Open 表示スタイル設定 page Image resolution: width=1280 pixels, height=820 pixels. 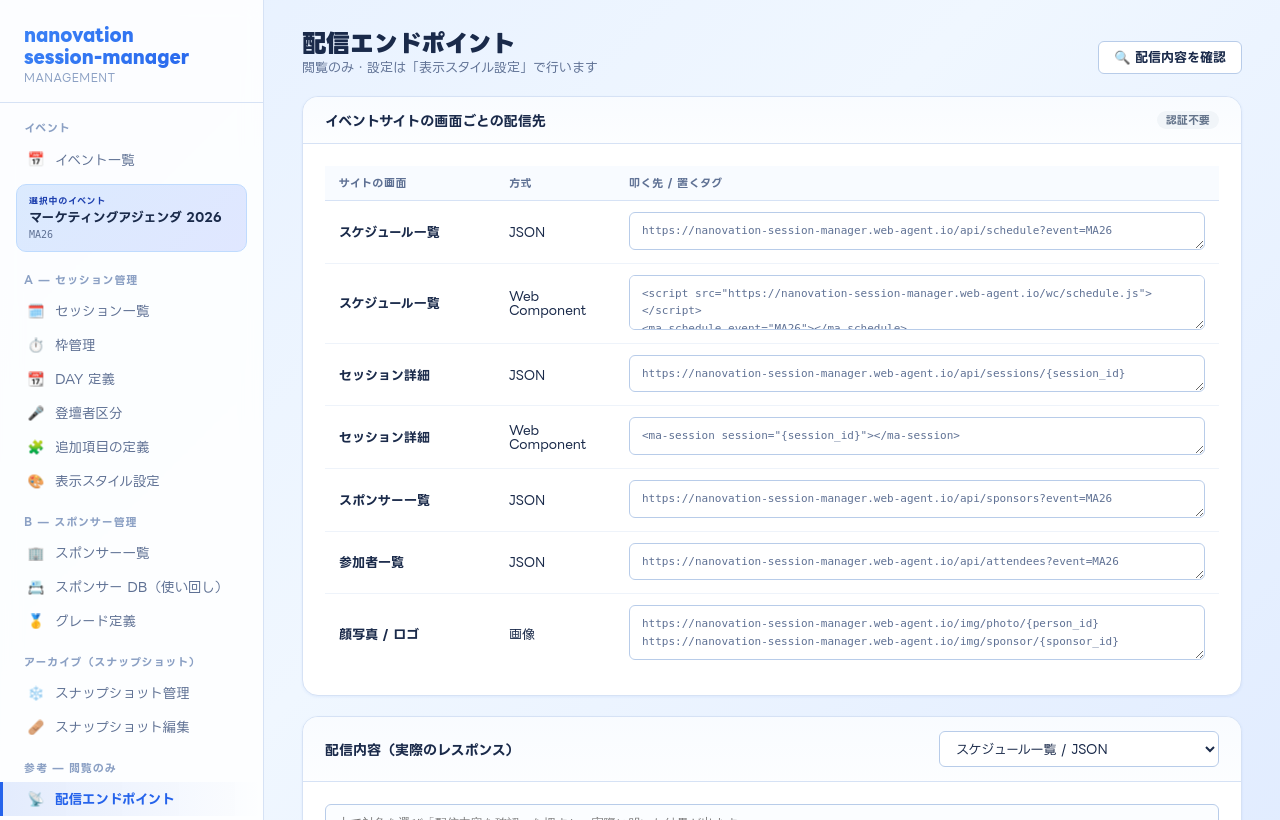pyautogui.click(x=131, y=481)
